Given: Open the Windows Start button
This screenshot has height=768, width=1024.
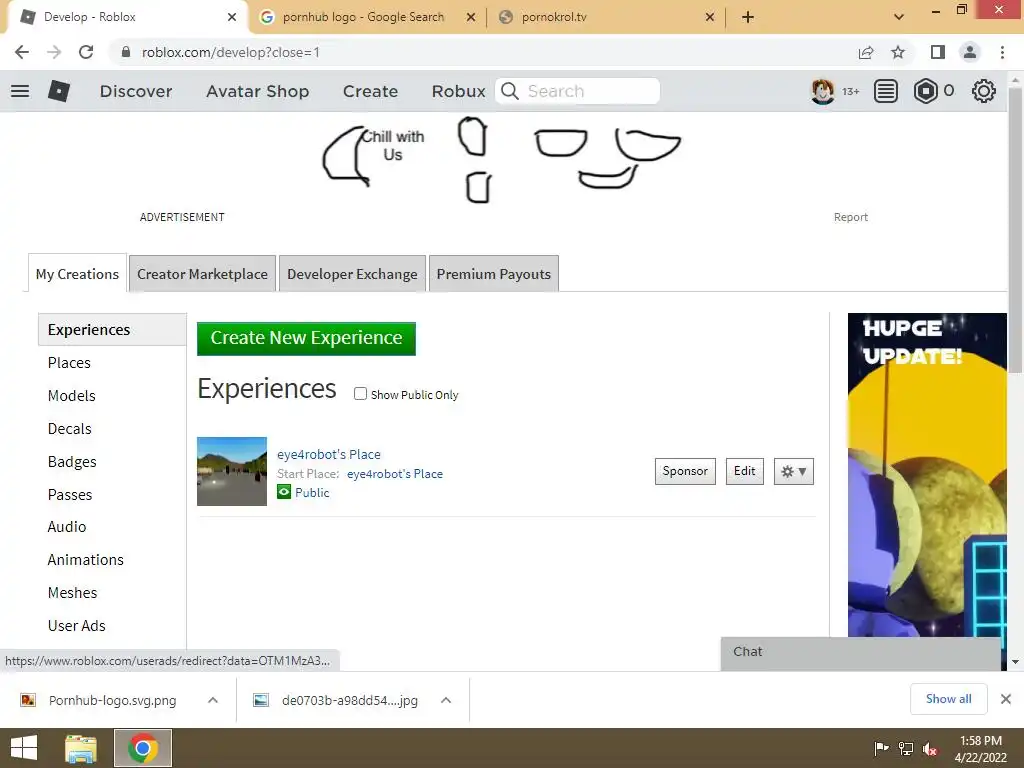Looking at the screenshot, I should click(24, 748).
